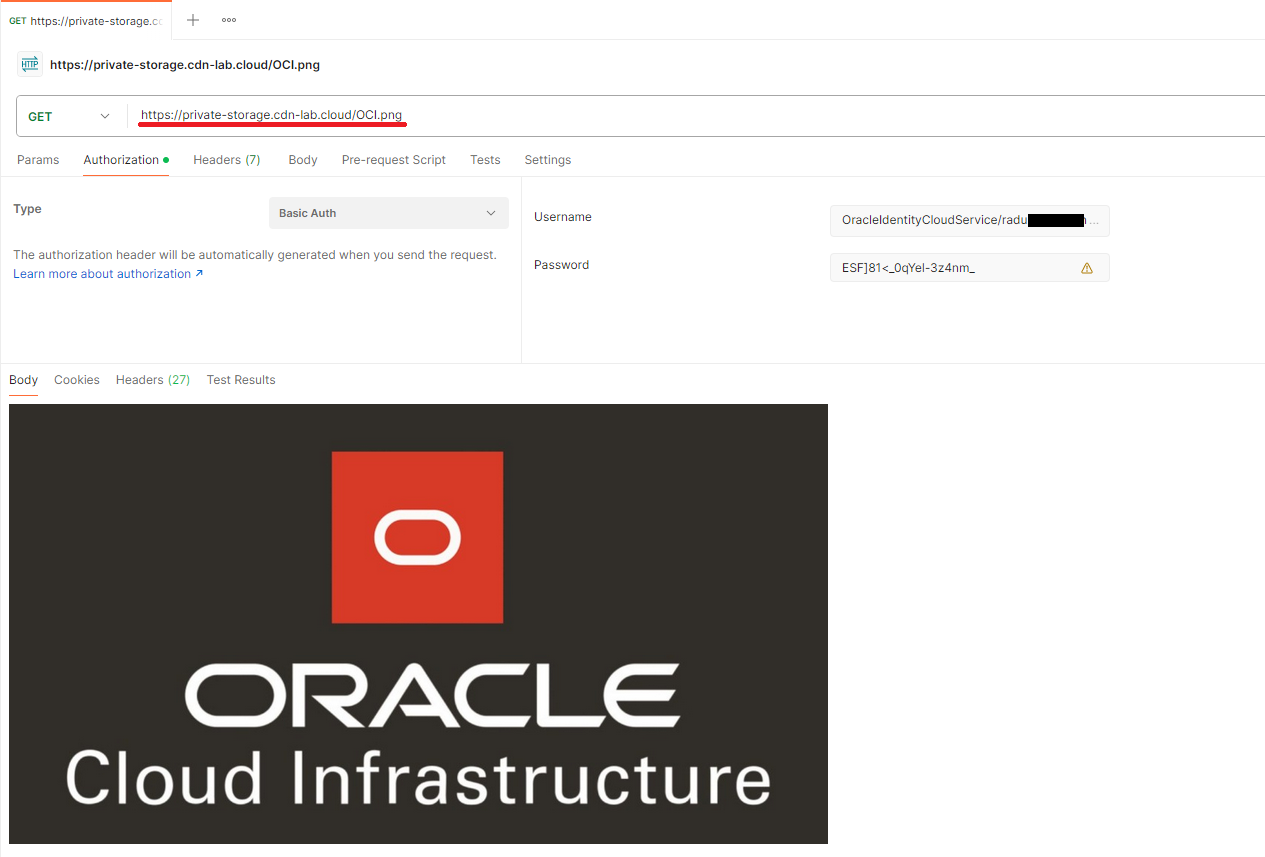This screenshot has height=857, width=1265.
Task: View the response Cookies tab
Action: pos(77,380)
